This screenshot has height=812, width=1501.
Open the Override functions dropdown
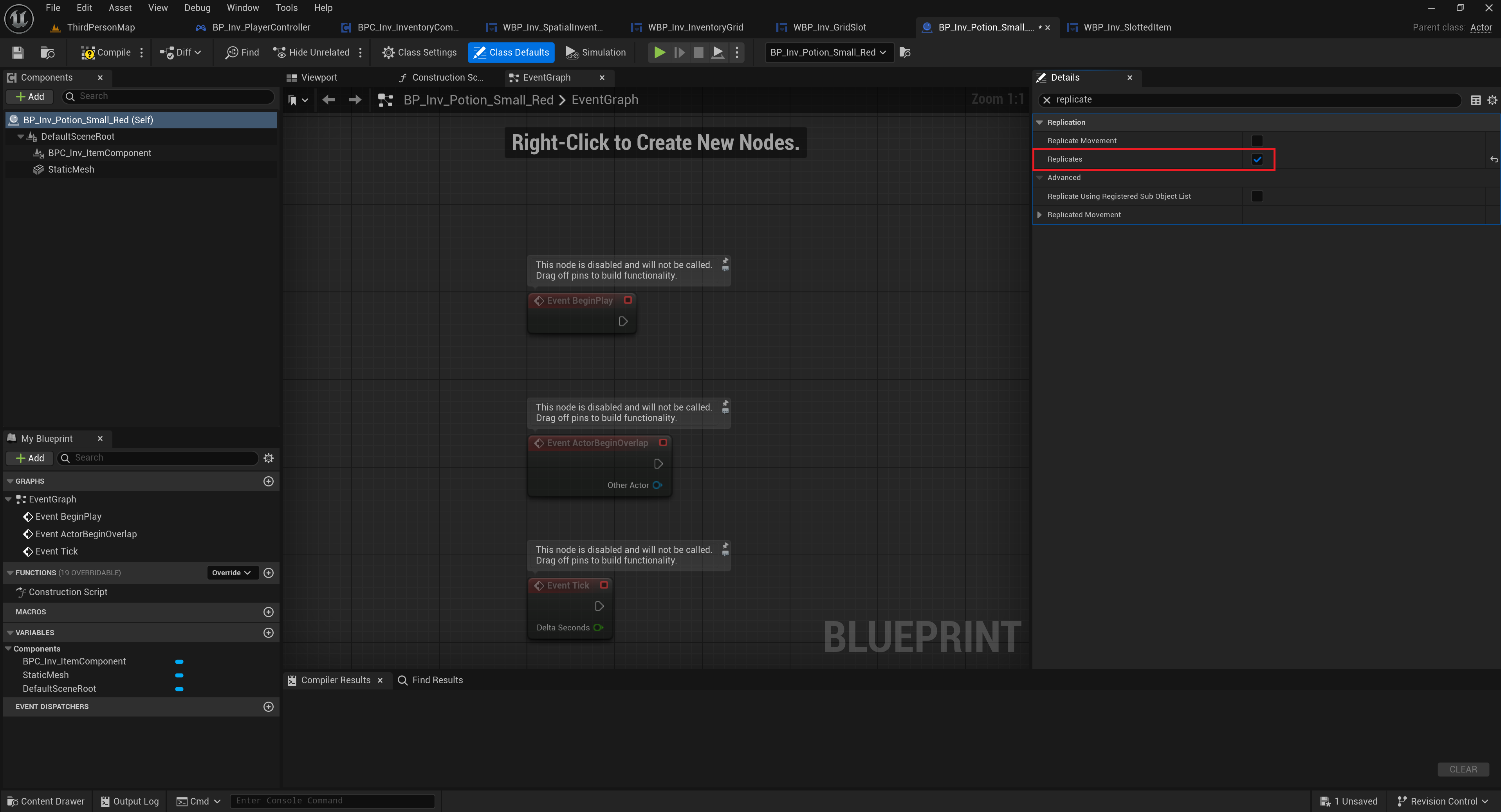[x=231, y=573]
